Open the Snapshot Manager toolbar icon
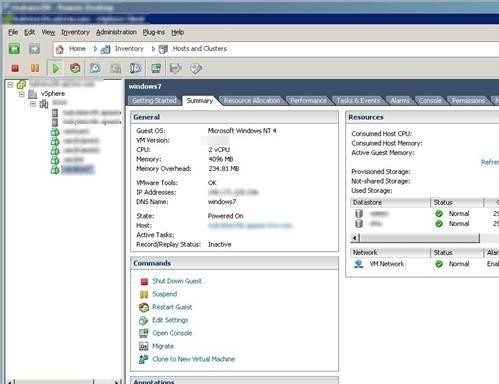This screenshot has width=499, height=384. 136,68
